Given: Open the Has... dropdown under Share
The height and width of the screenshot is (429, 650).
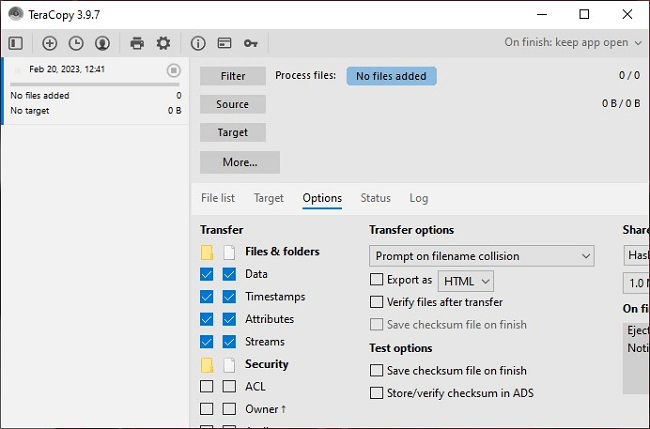Looking at the screenshot, I should coord(637,255).
